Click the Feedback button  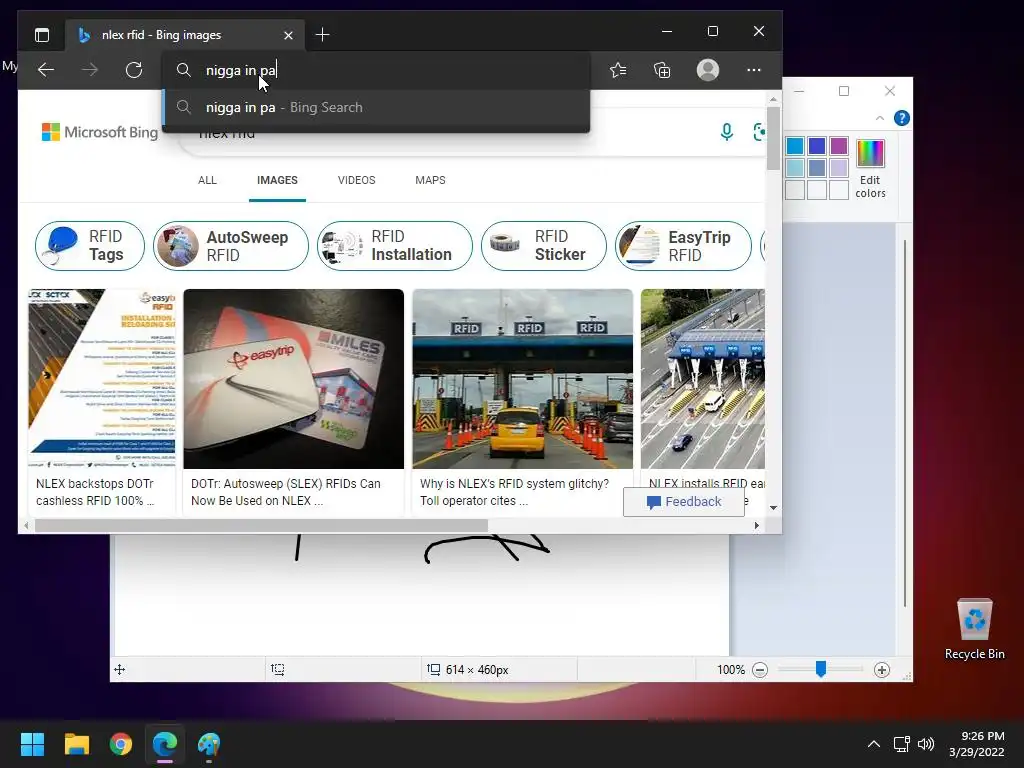pyautogui.click(x=684, y=502)
